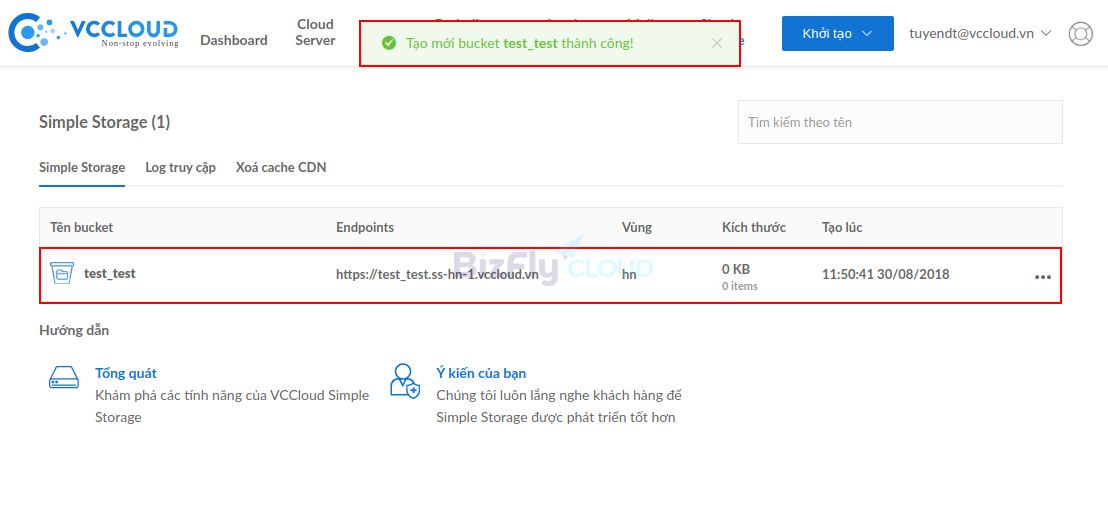
Task: Select the Simple Storage tab
Action: pos(82,167)
